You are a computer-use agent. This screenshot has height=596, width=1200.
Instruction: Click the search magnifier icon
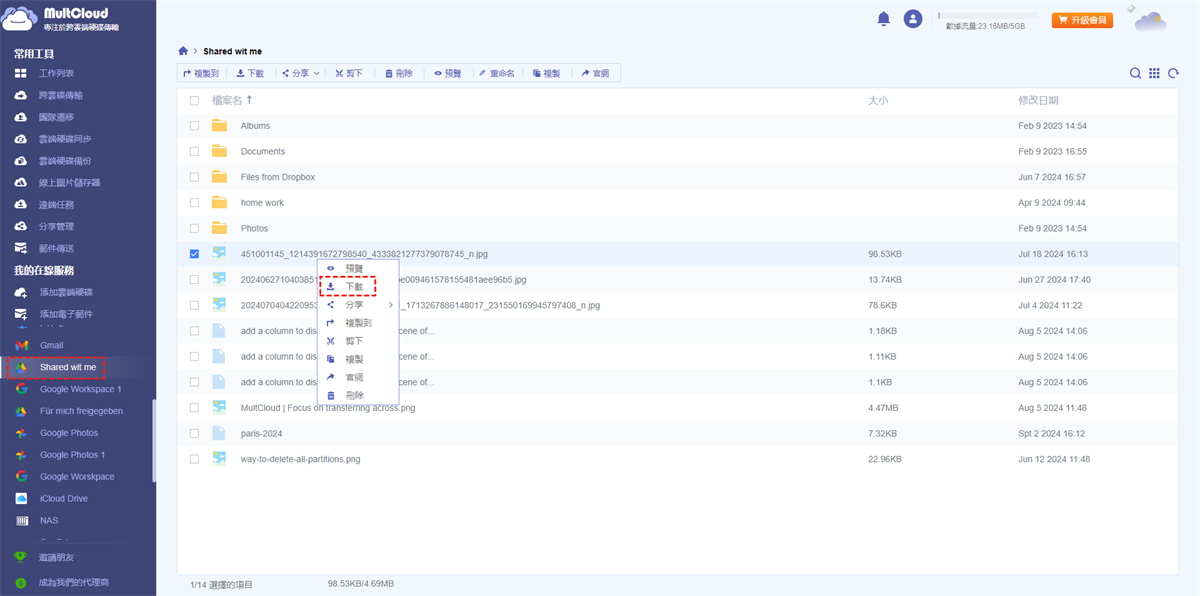click(x=1135, y=73)
